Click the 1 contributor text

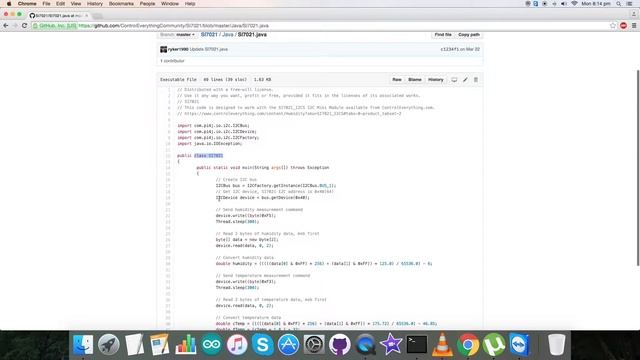click(172, 61)
